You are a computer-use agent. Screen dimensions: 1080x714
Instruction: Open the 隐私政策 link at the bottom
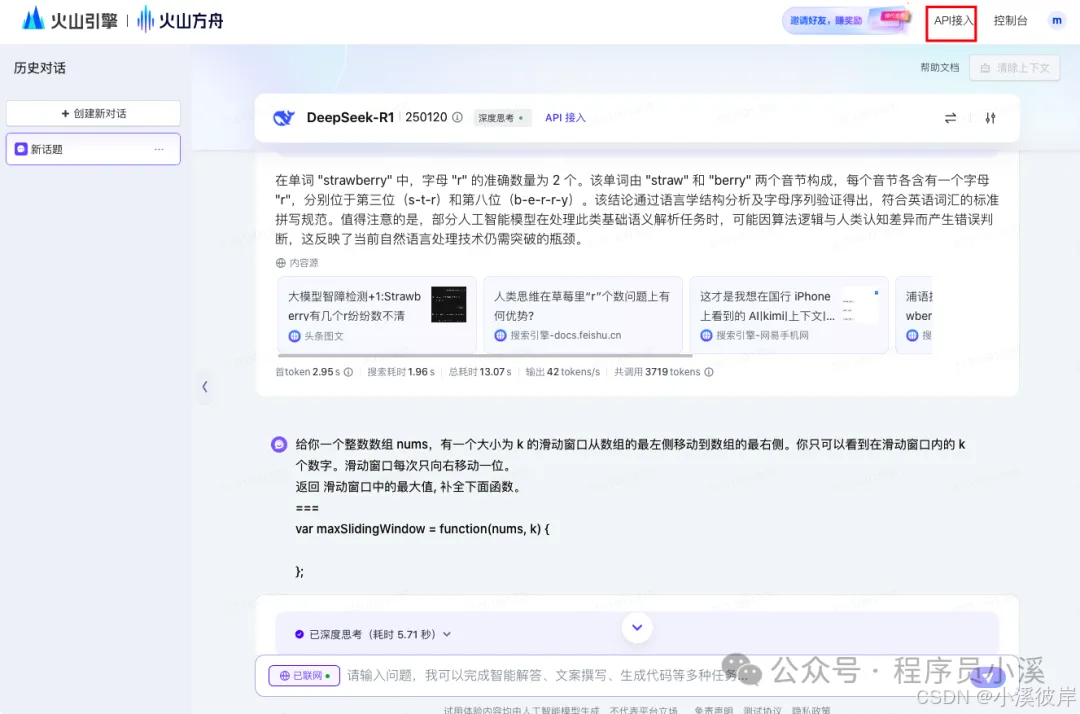[811, 710]
